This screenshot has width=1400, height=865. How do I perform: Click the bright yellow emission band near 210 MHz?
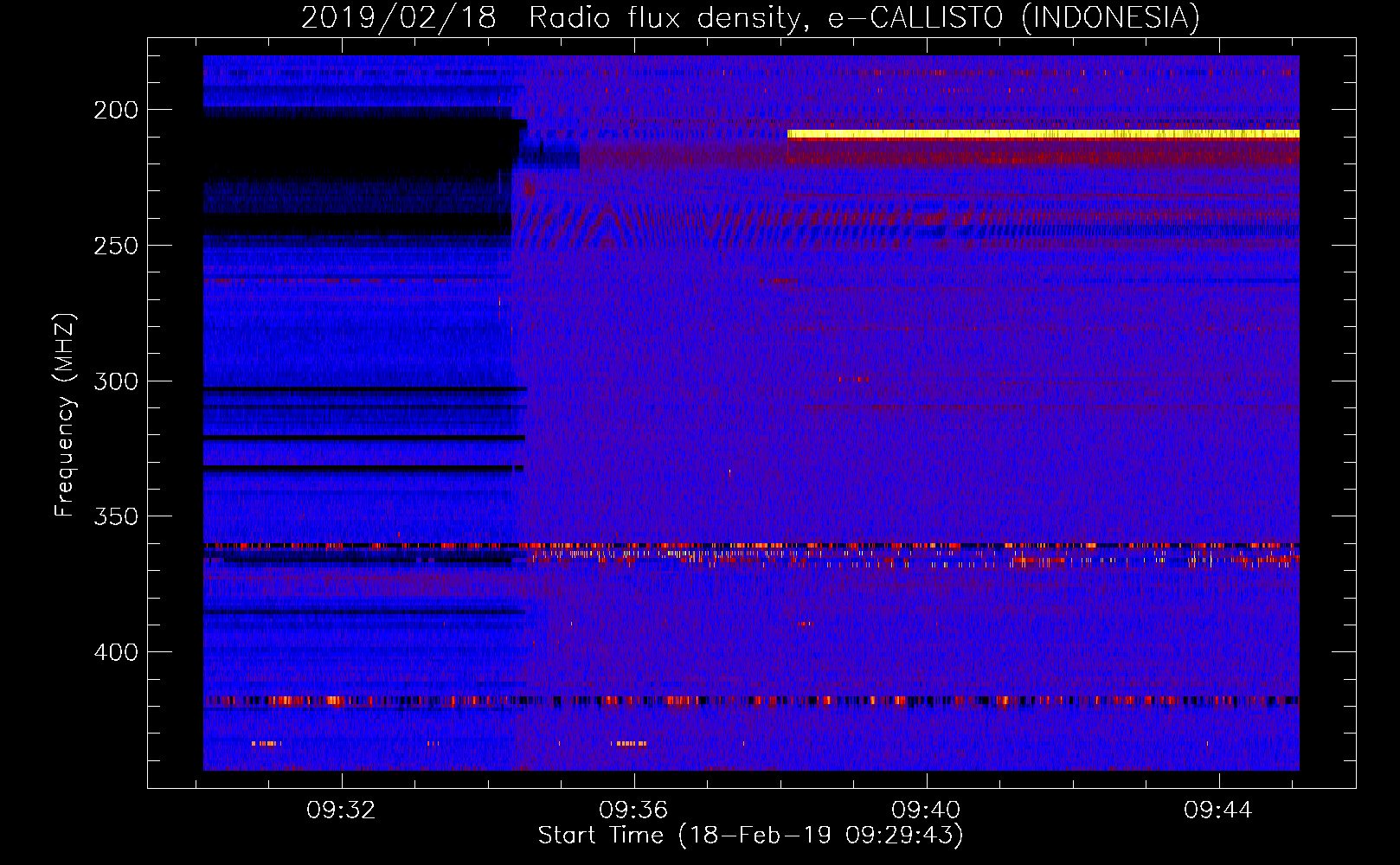[x=1044, y=134]
